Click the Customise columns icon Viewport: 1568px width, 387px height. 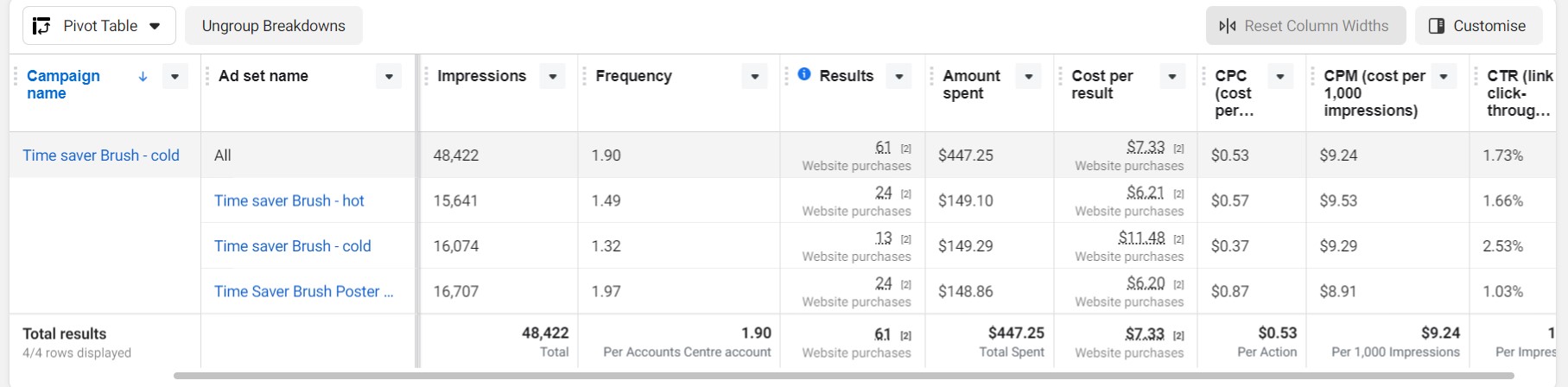pos(1437,26)
